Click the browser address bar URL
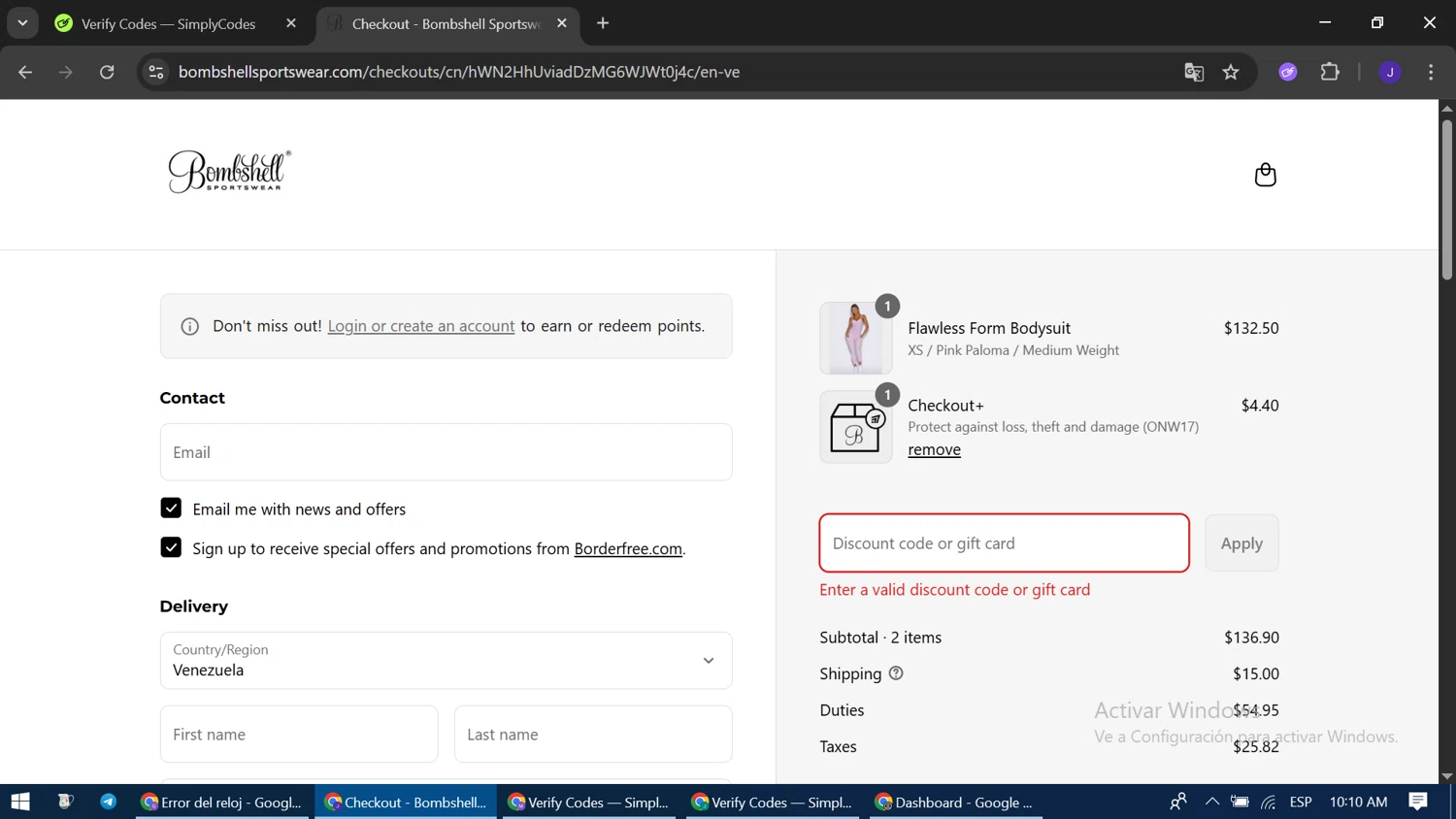The width and height of the screenshot is (1456, 819). (x=459, y=72)
